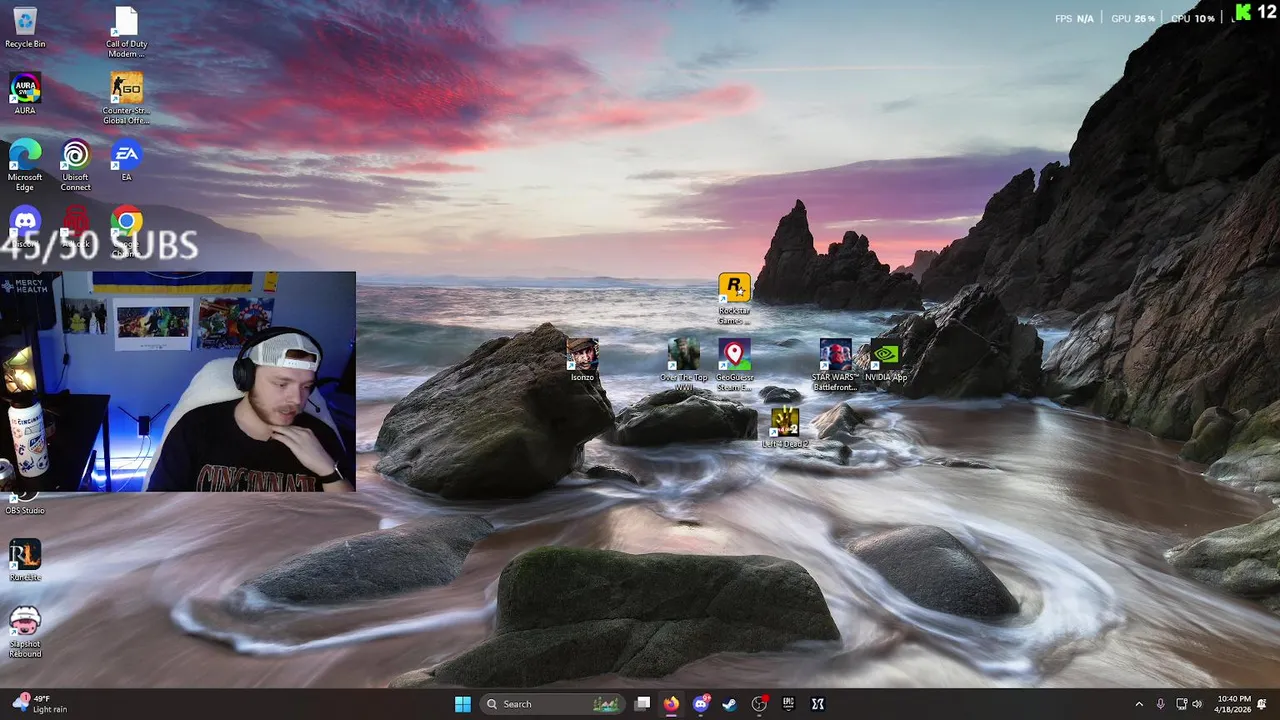This screenshot has width=1280, height=720.
Task: Switch to Firefox in the taskbar
Action: (671, 704)
